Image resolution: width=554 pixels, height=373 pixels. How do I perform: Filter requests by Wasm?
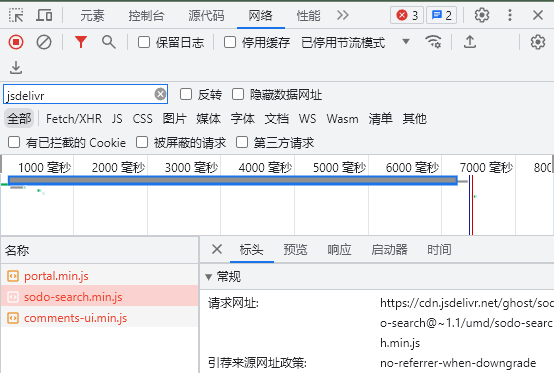pyautogui.click(x=342, y=119)
